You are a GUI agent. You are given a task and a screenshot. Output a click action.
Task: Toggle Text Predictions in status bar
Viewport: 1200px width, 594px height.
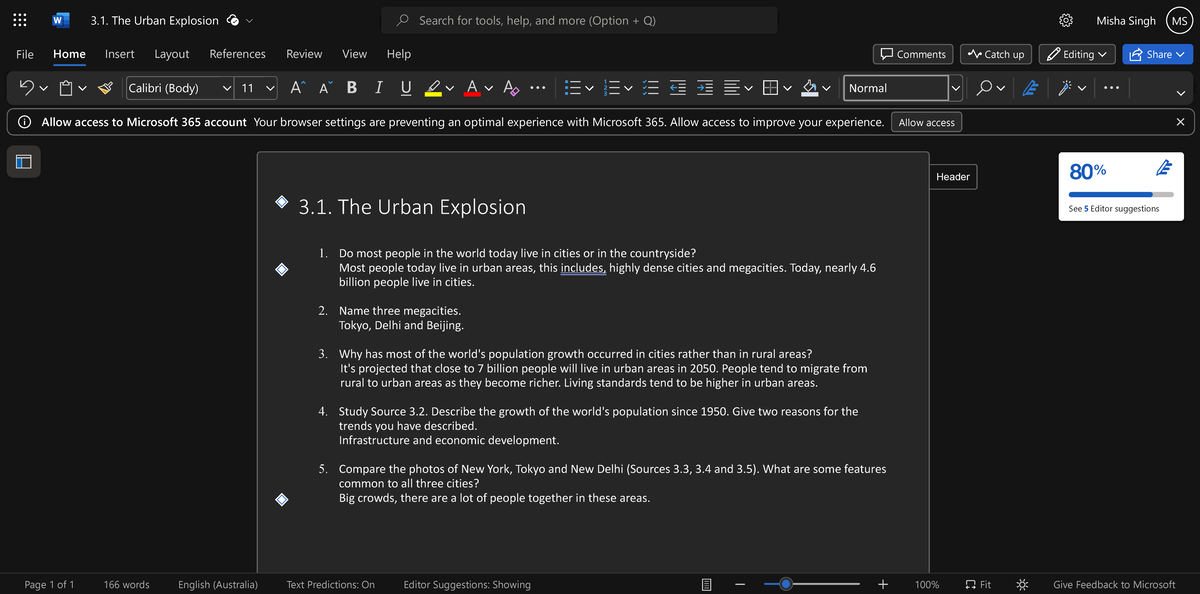[x=330, y=584]
